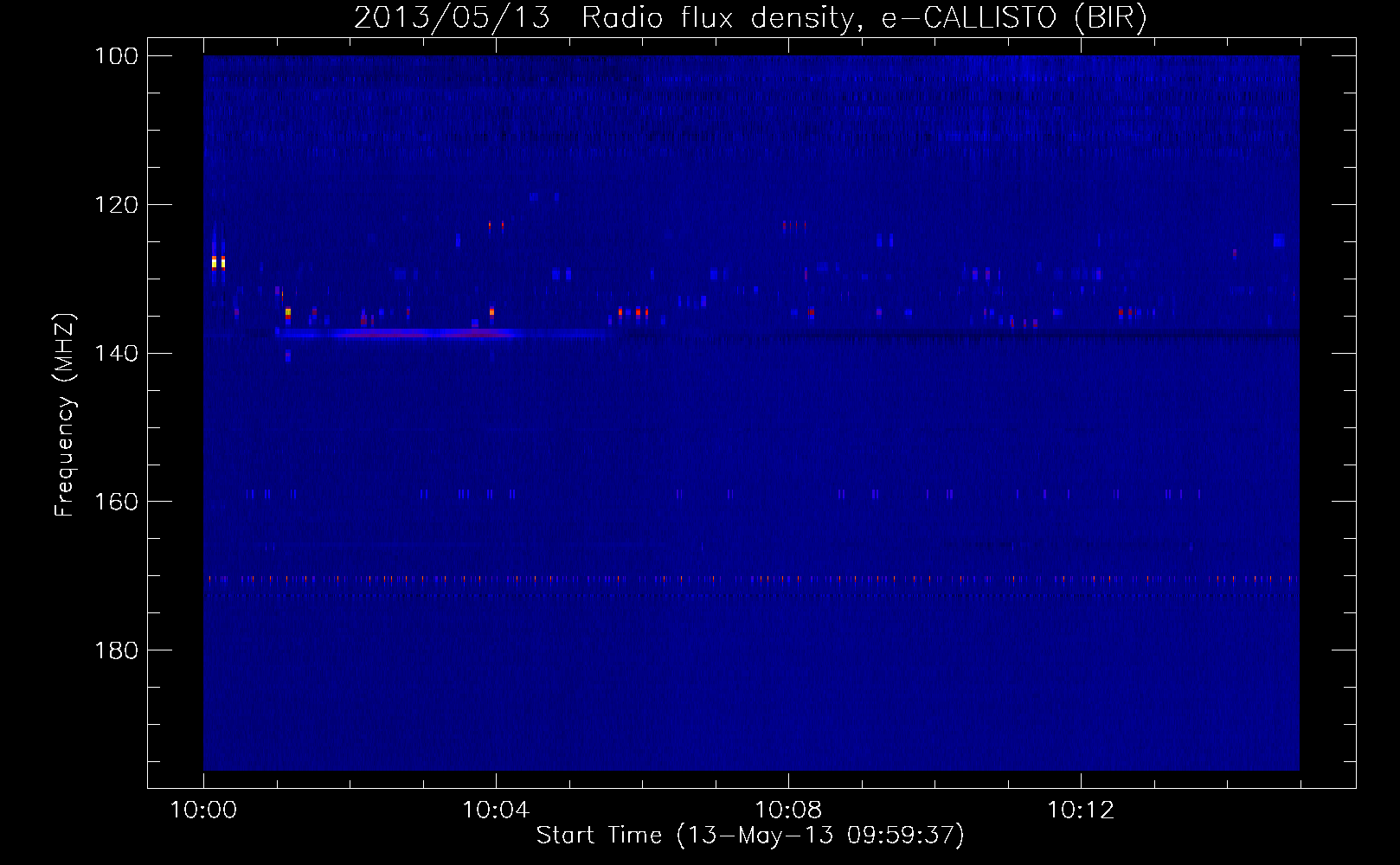
Task: Click the '10:04' time axis label
Action: [x=496, y=811]
